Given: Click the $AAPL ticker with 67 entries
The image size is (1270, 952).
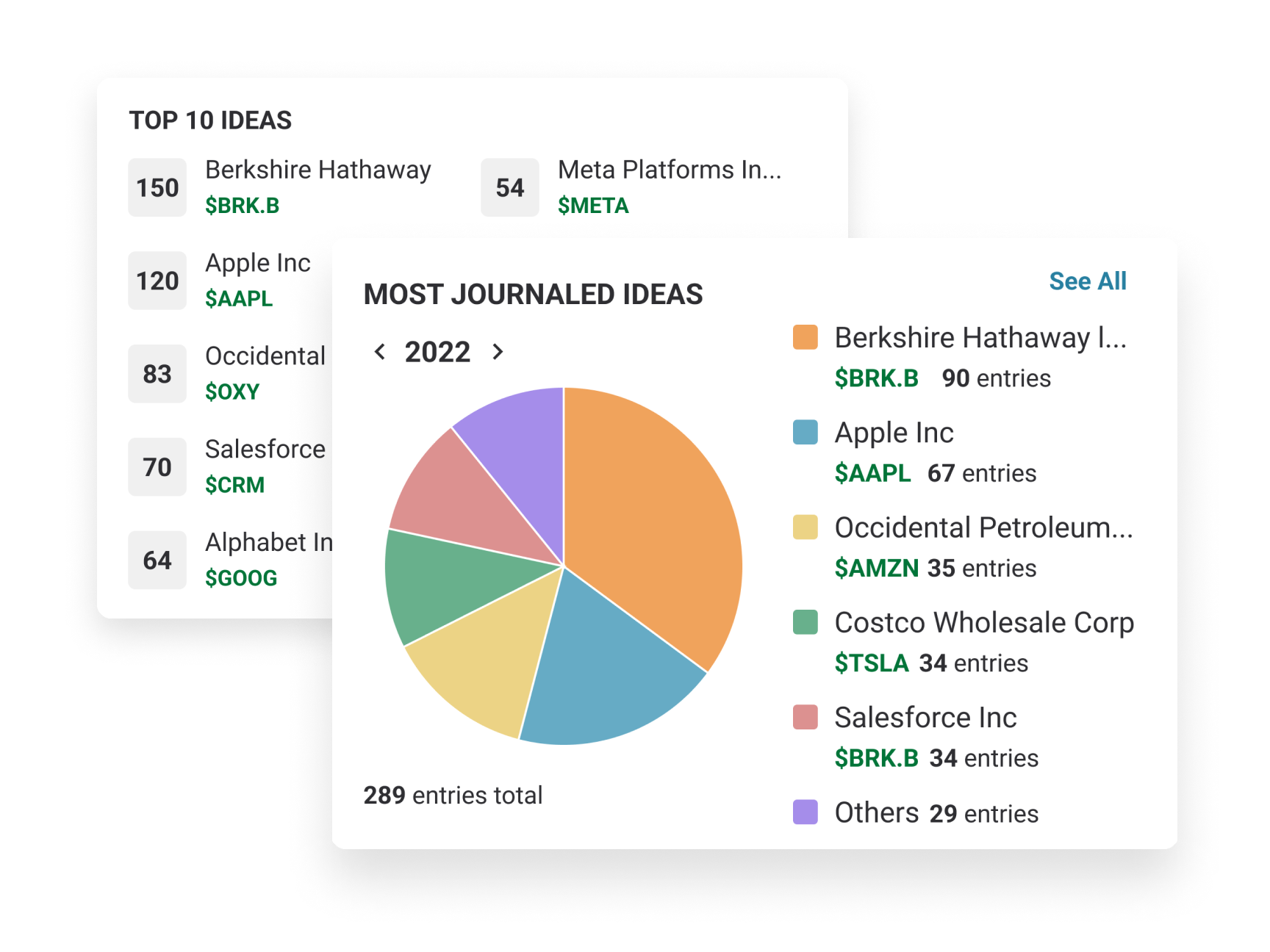Looking at the screenshot, I should point(872,473).
